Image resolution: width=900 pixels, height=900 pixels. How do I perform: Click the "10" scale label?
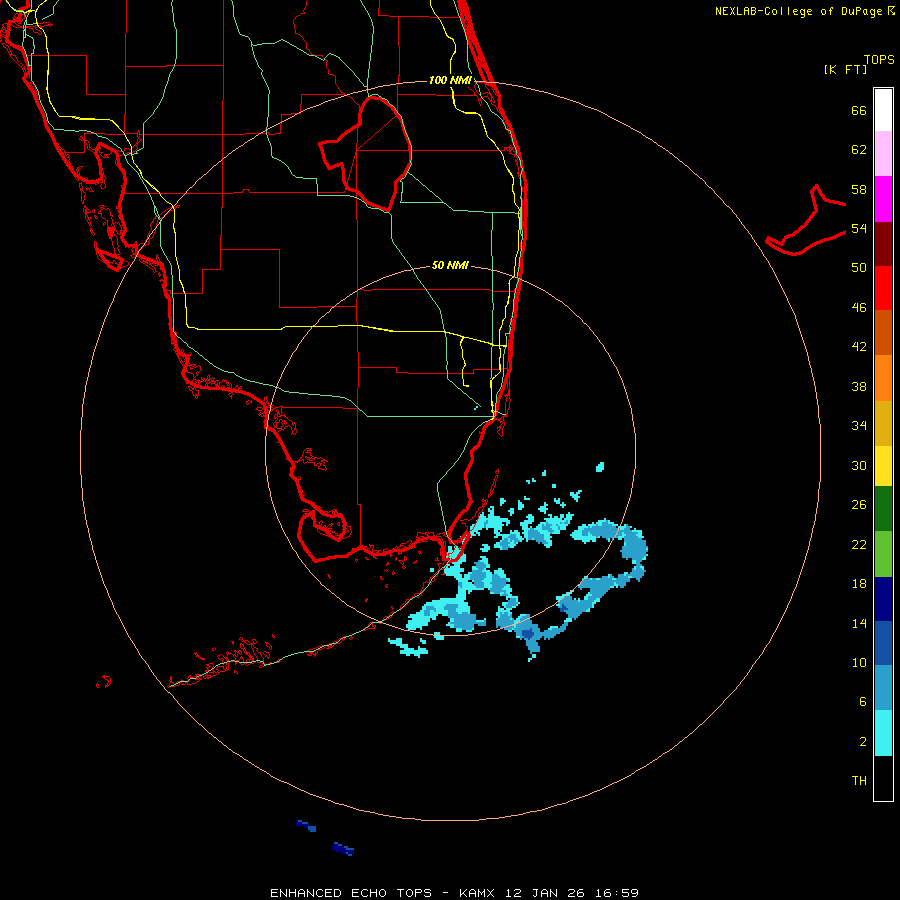click(859, 662)
